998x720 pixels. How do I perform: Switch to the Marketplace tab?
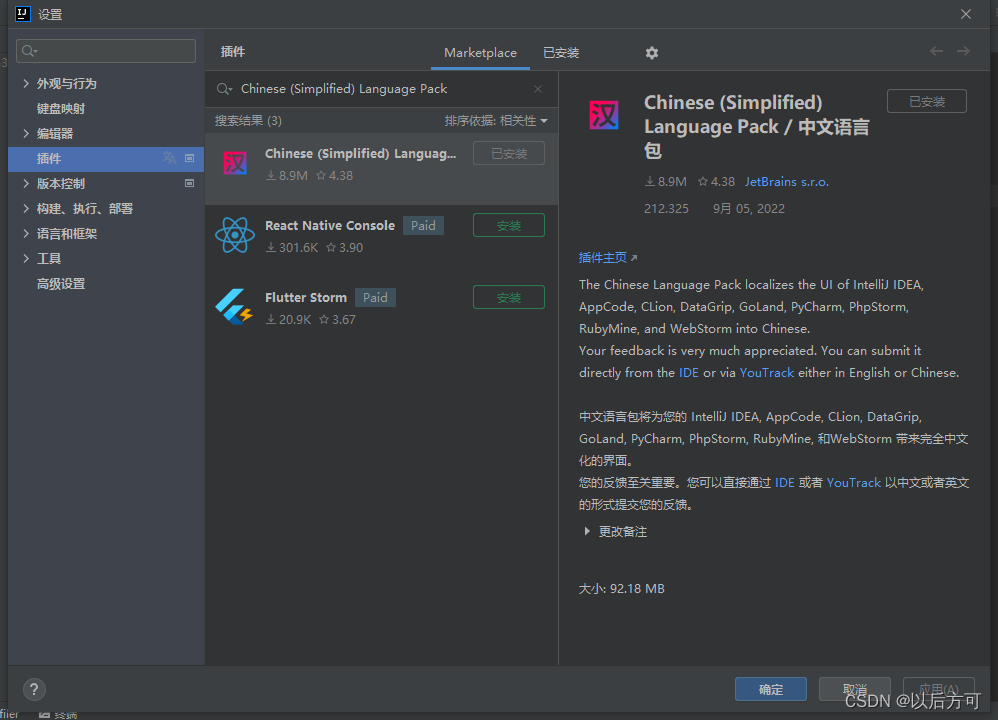tap(480, 53)
